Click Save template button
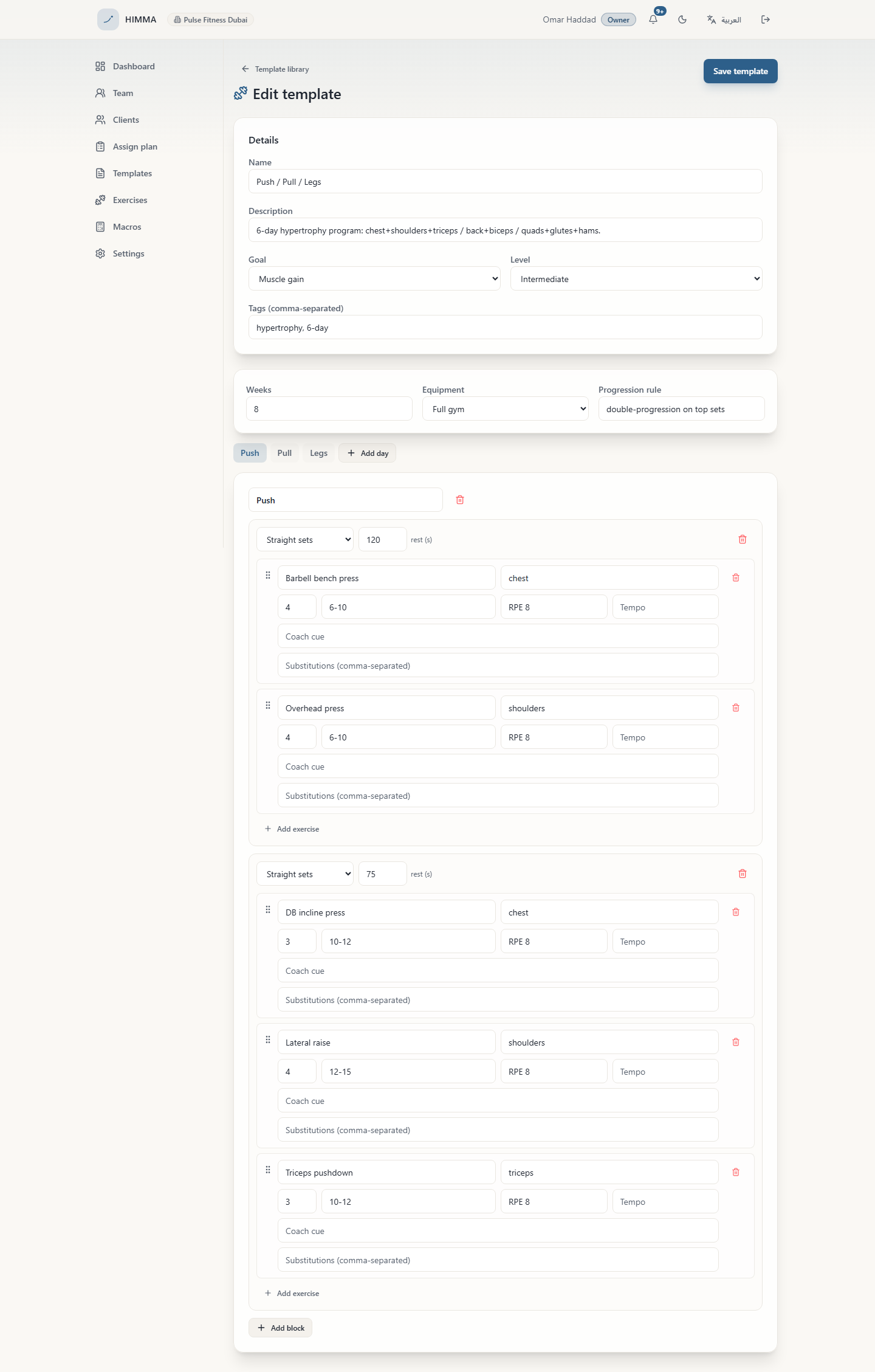 click(740, 71)
